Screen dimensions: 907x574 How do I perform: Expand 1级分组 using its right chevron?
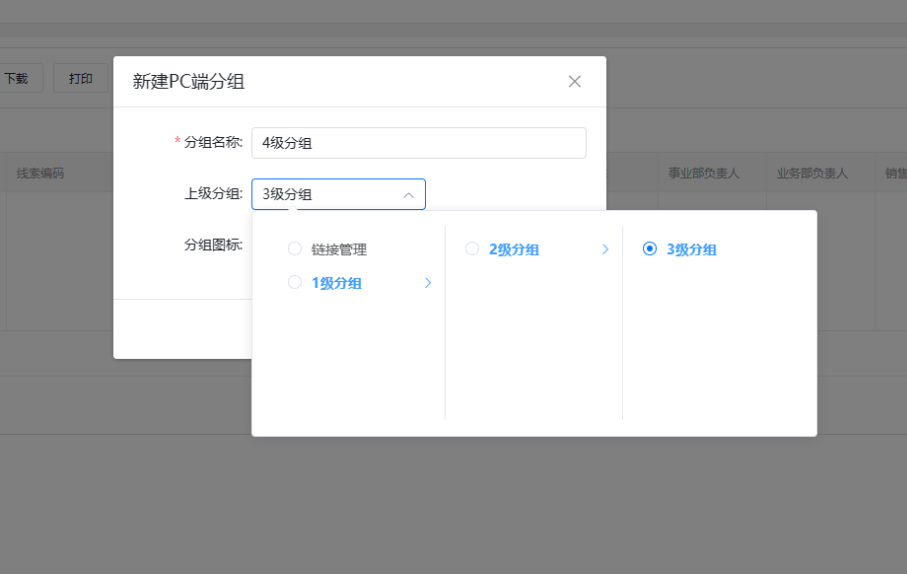click(x=428, y=283)
